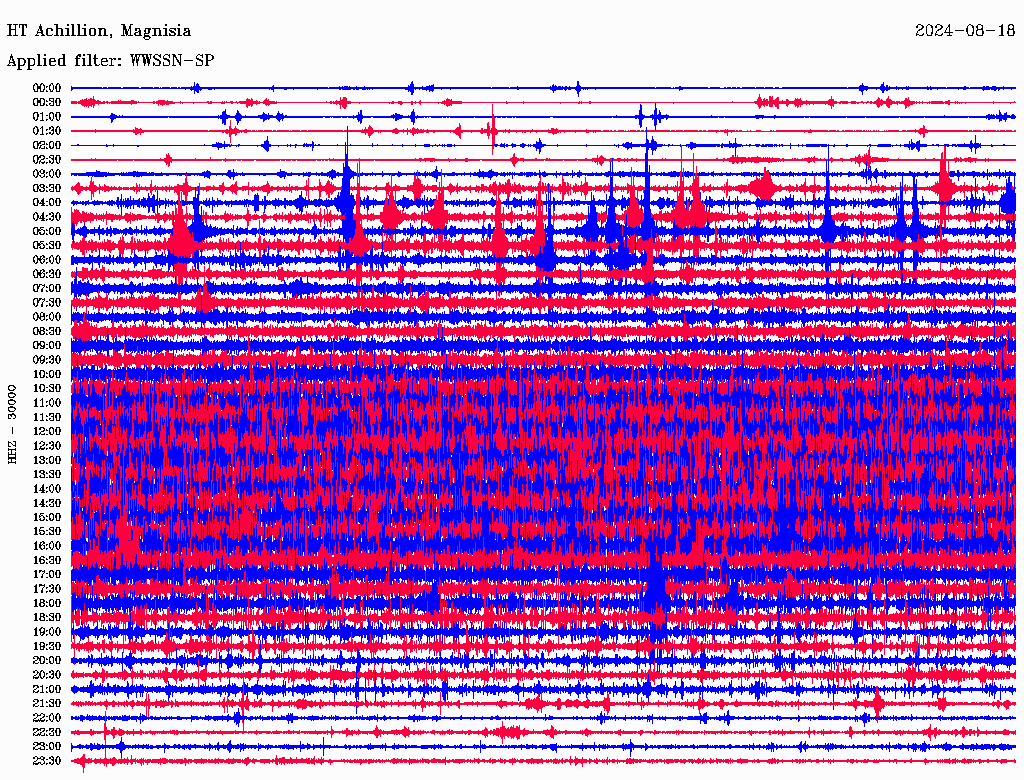Click the station title 'HT Achillion, Magnisia'
The width and height of the screenshot is (1024, 780).
coord(99,31)
